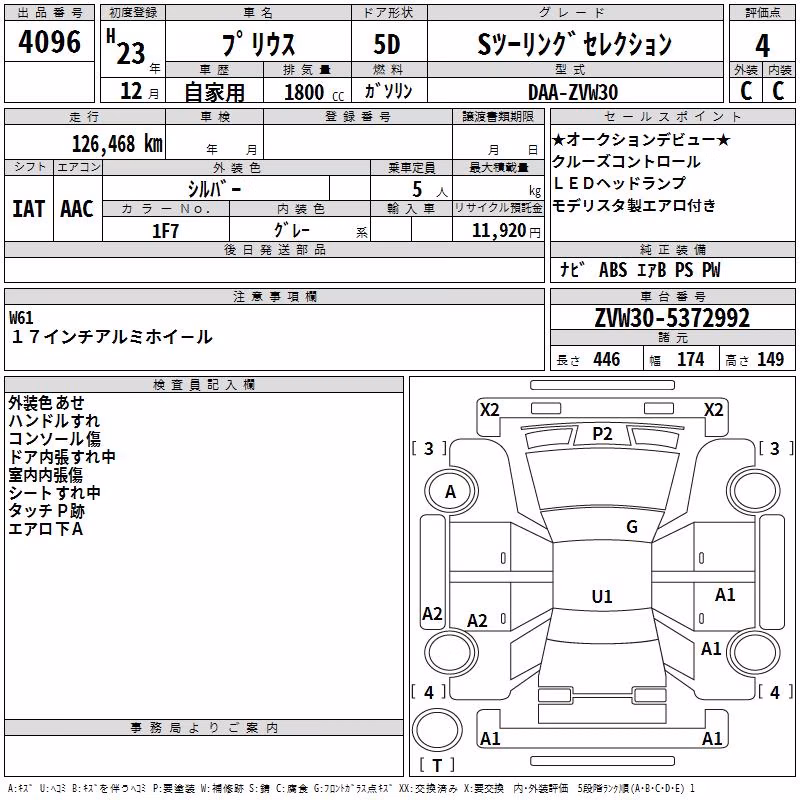Click the ナビ equipment entry

pyautogui.click(x=572, y=269)
